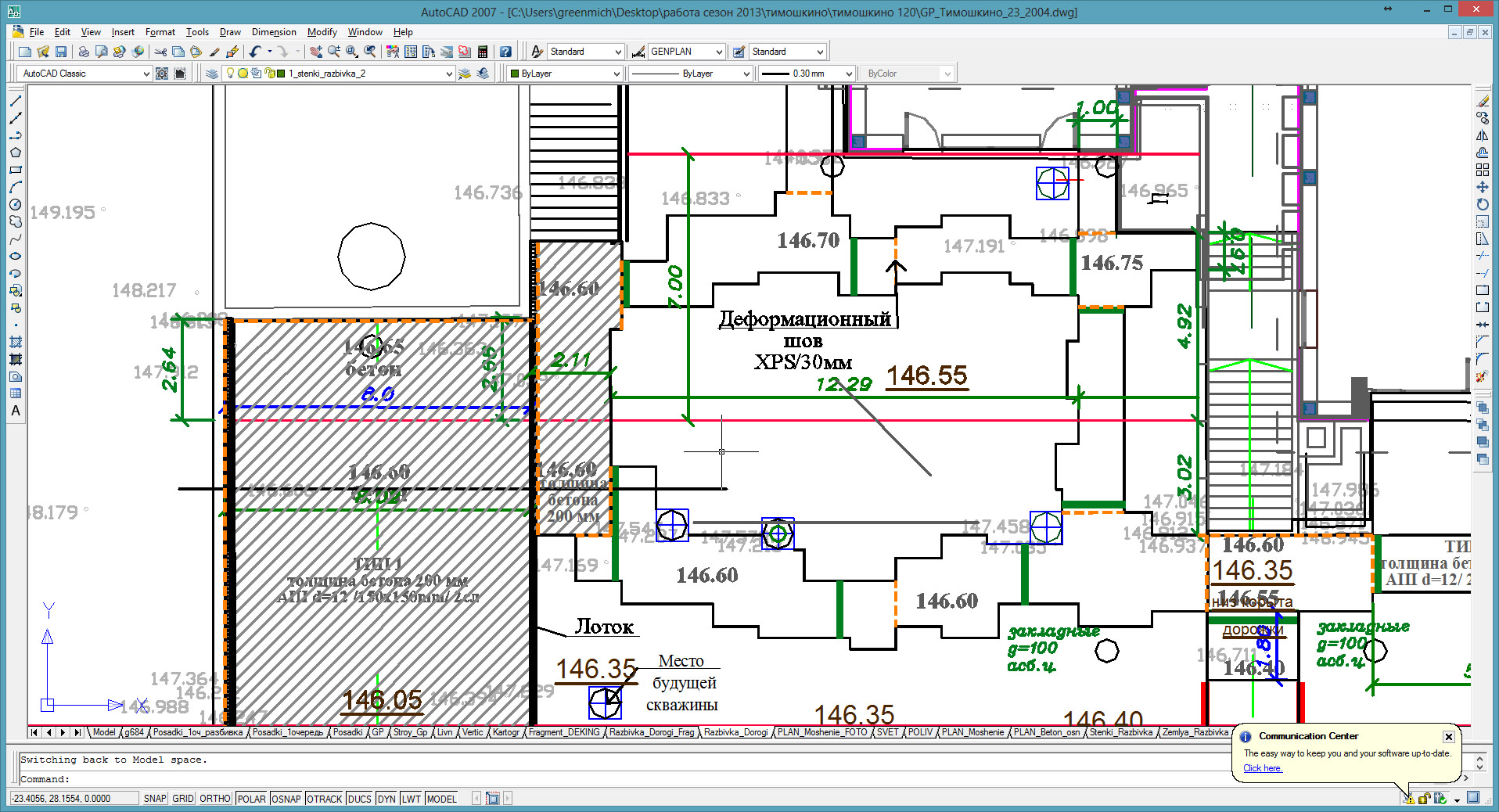
Task: Click the 'Click here' link in Communication Center
Action: [1262, 768]
